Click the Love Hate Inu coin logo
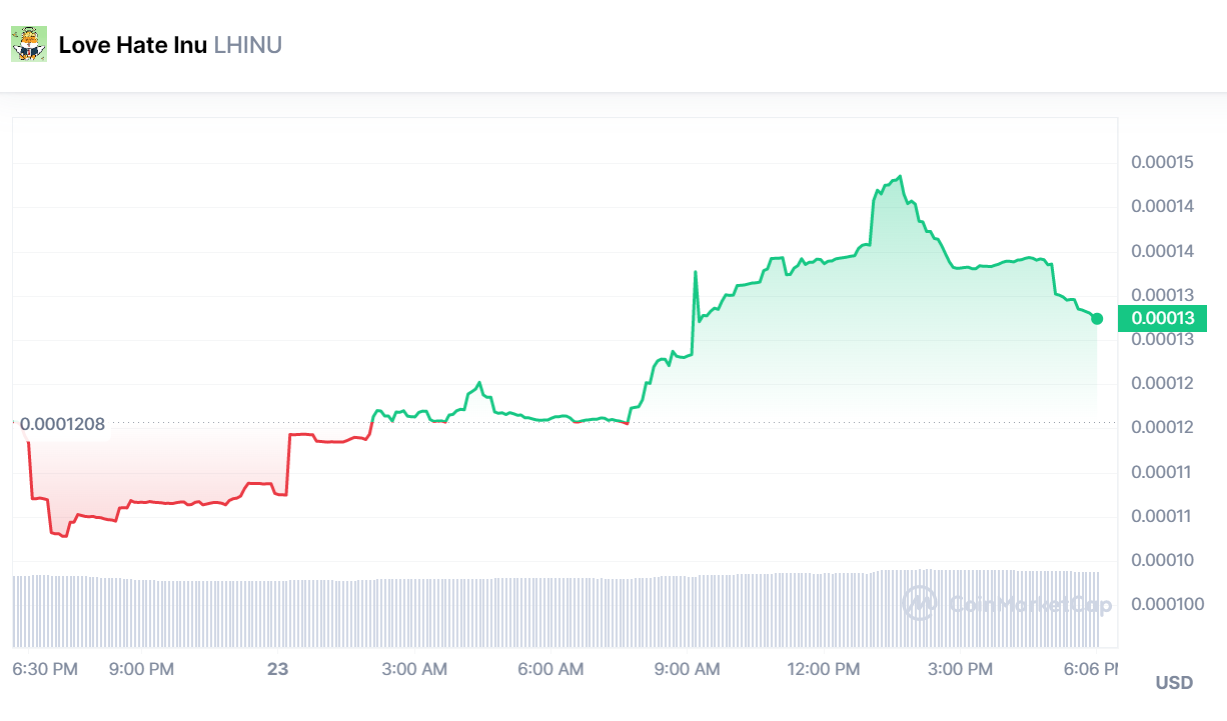Screen dimensions: 1227x721 (x=29, y=44)
